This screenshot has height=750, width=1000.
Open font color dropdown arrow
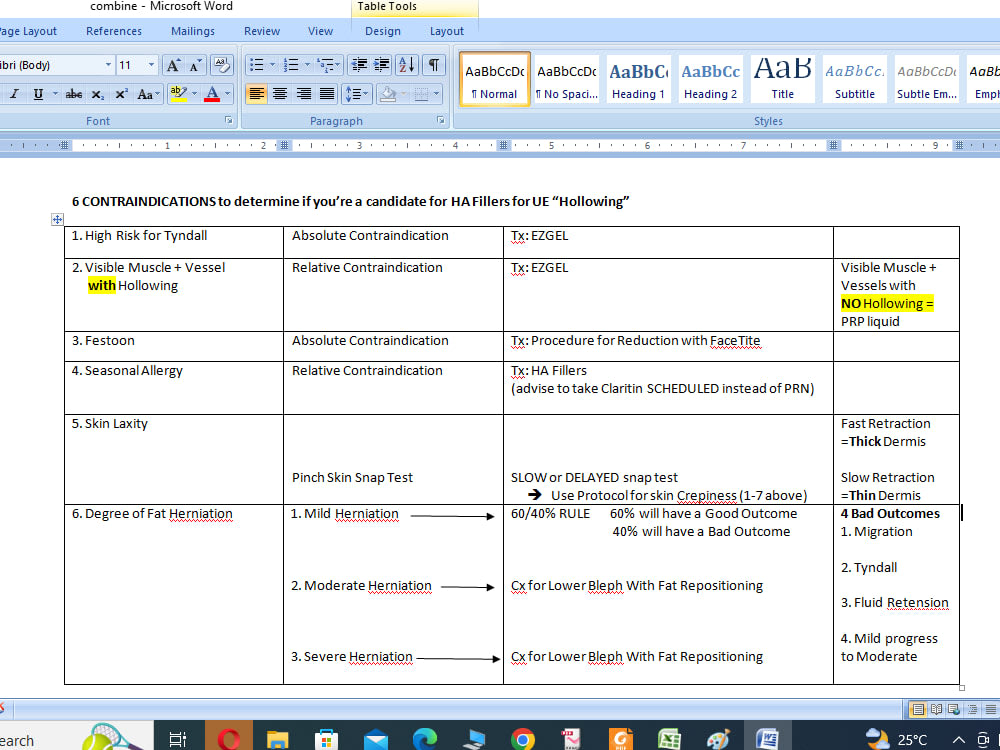pos(228,94)
